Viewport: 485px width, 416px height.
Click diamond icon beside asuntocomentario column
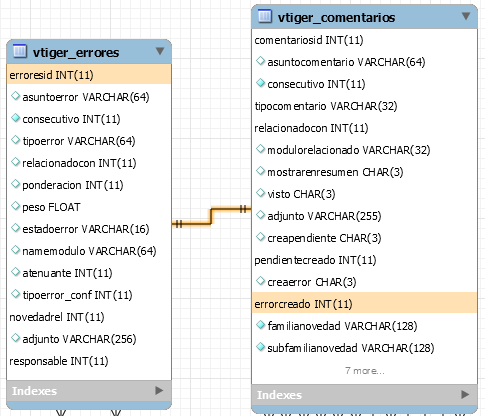[x=260, y=61]
